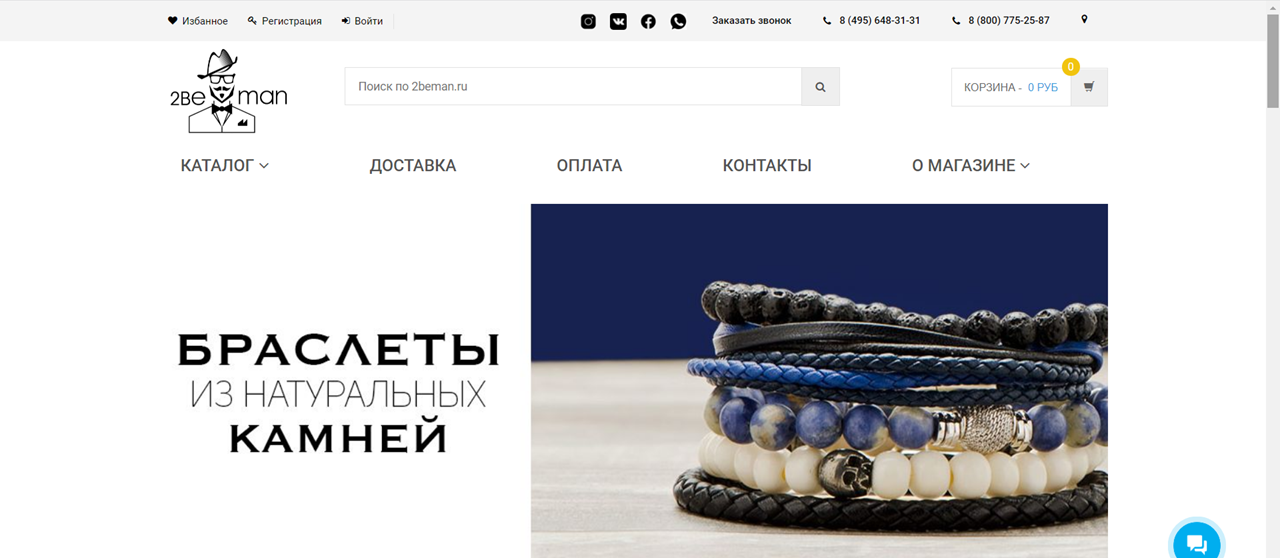
Task: Expand the О МАГАЗИНЕ dropdown menu
Action: click(x=971, y=166)
